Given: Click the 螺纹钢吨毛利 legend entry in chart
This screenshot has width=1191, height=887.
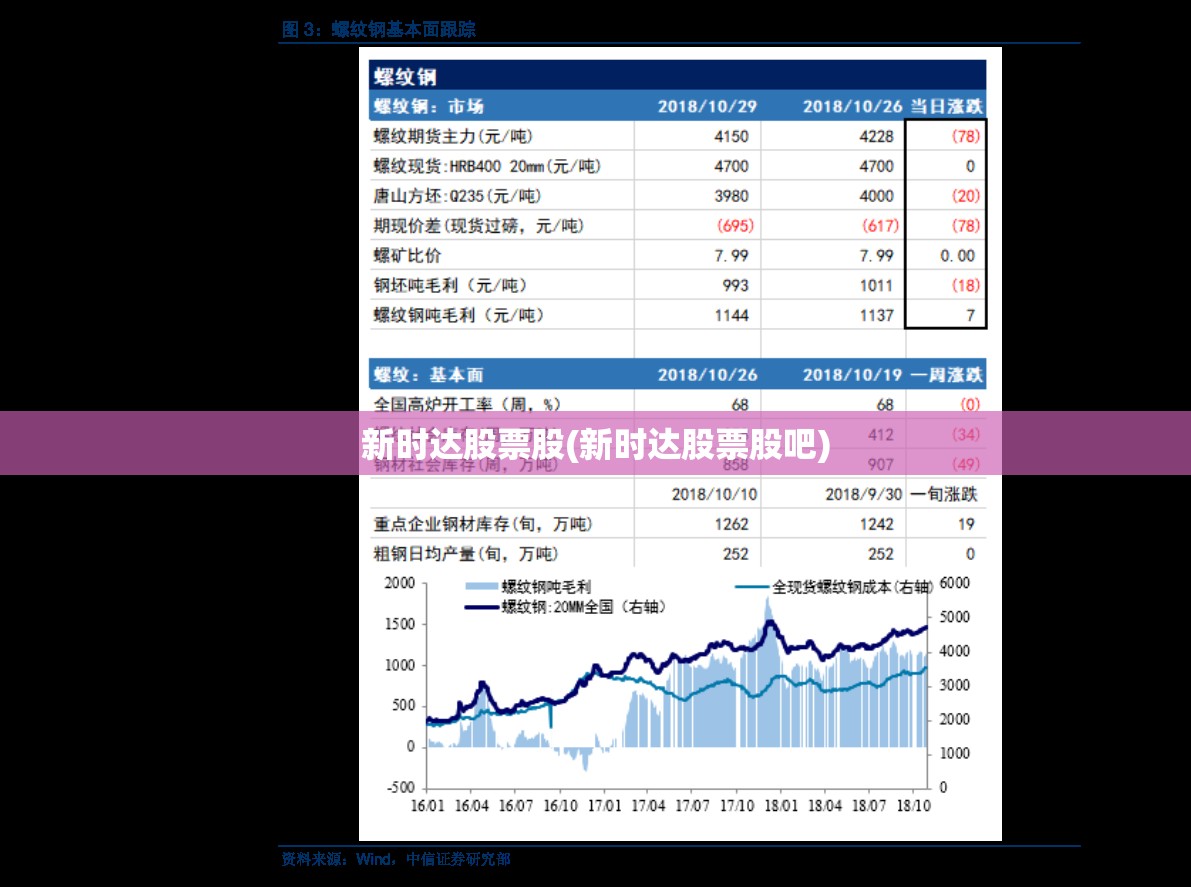Looking at the screenshot, I should coord(528,586).
